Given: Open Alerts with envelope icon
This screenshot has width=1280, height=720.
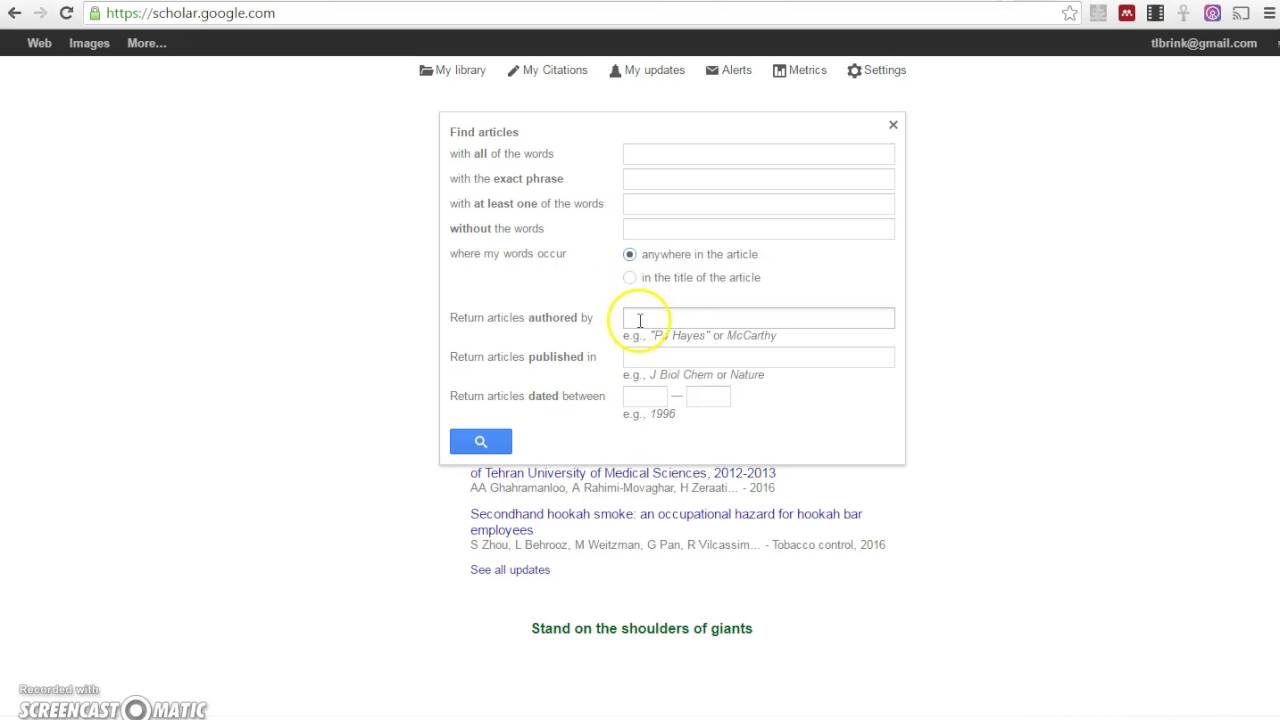Looking at the screenshot, I should coord(729,70).
